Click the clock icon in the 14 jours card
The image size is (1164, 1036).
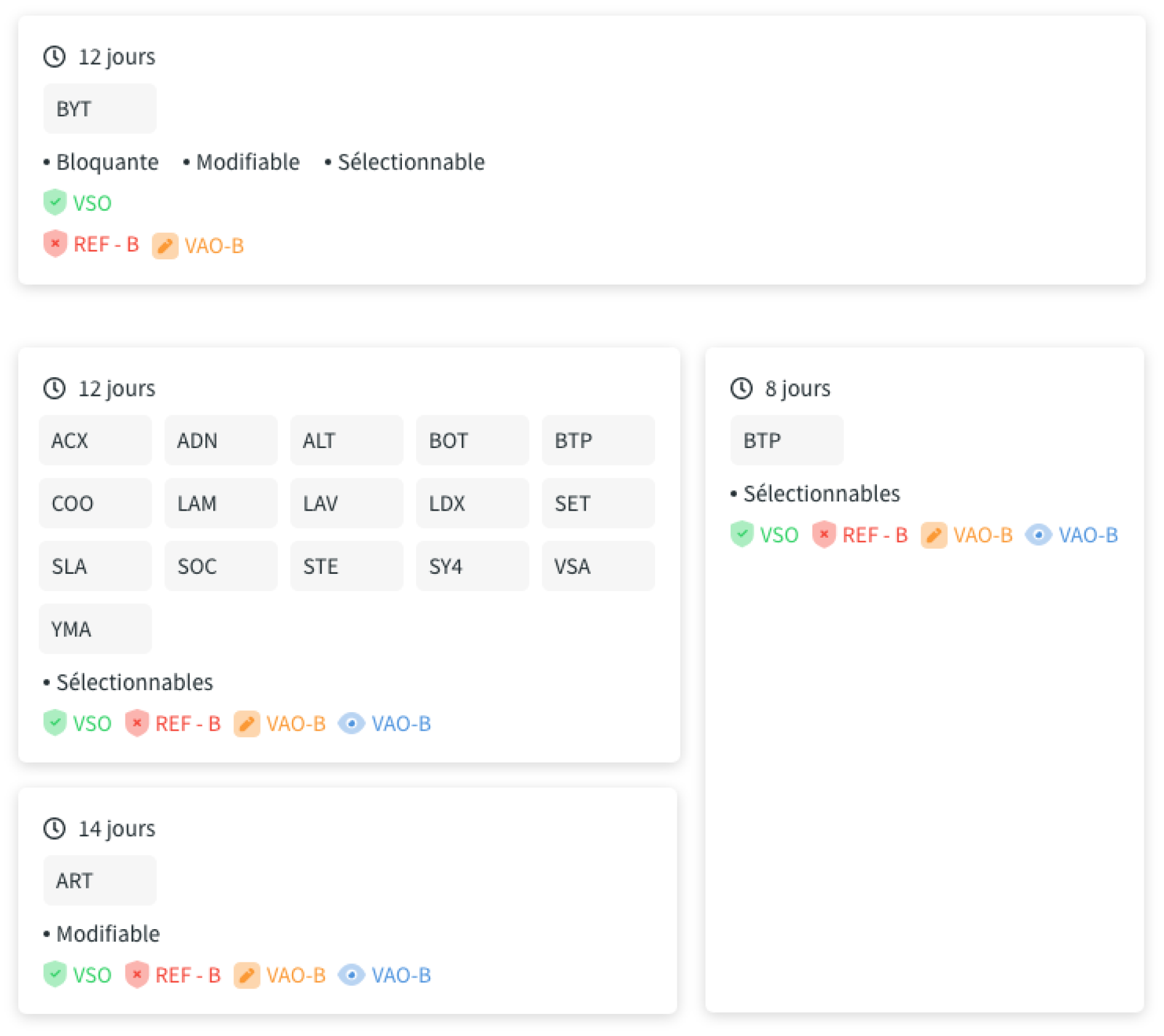(55, 828)
